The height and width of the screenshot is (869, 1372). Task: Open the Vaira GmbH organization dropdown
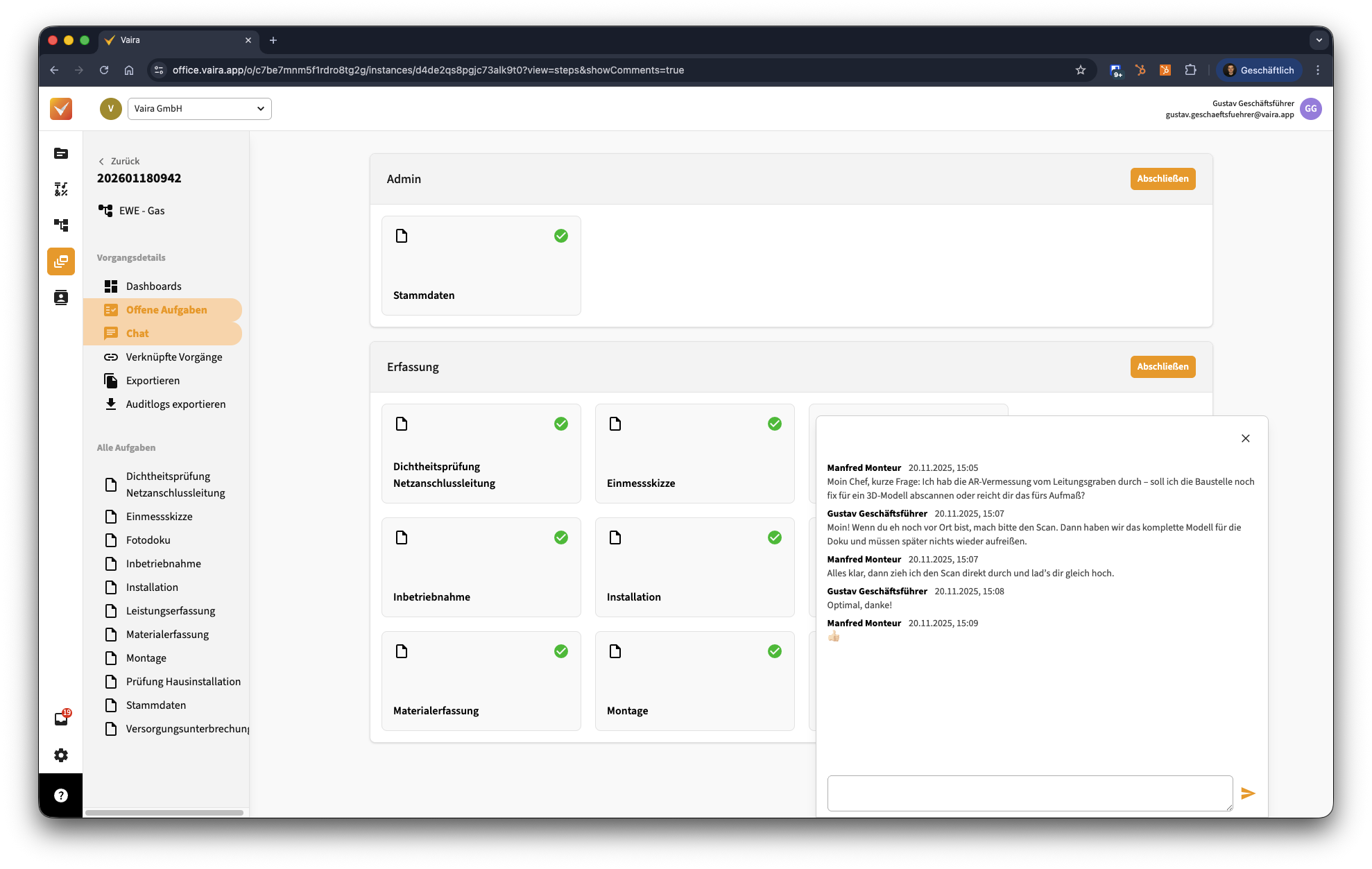(199, 109)
